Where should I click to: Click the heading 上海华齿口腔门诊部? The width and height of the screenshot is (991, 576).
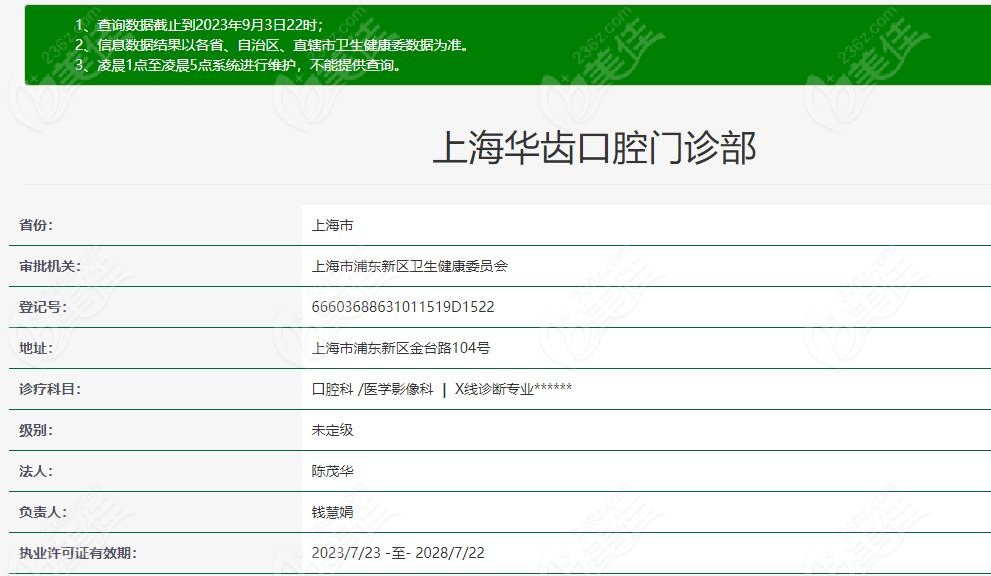[594, 148]
